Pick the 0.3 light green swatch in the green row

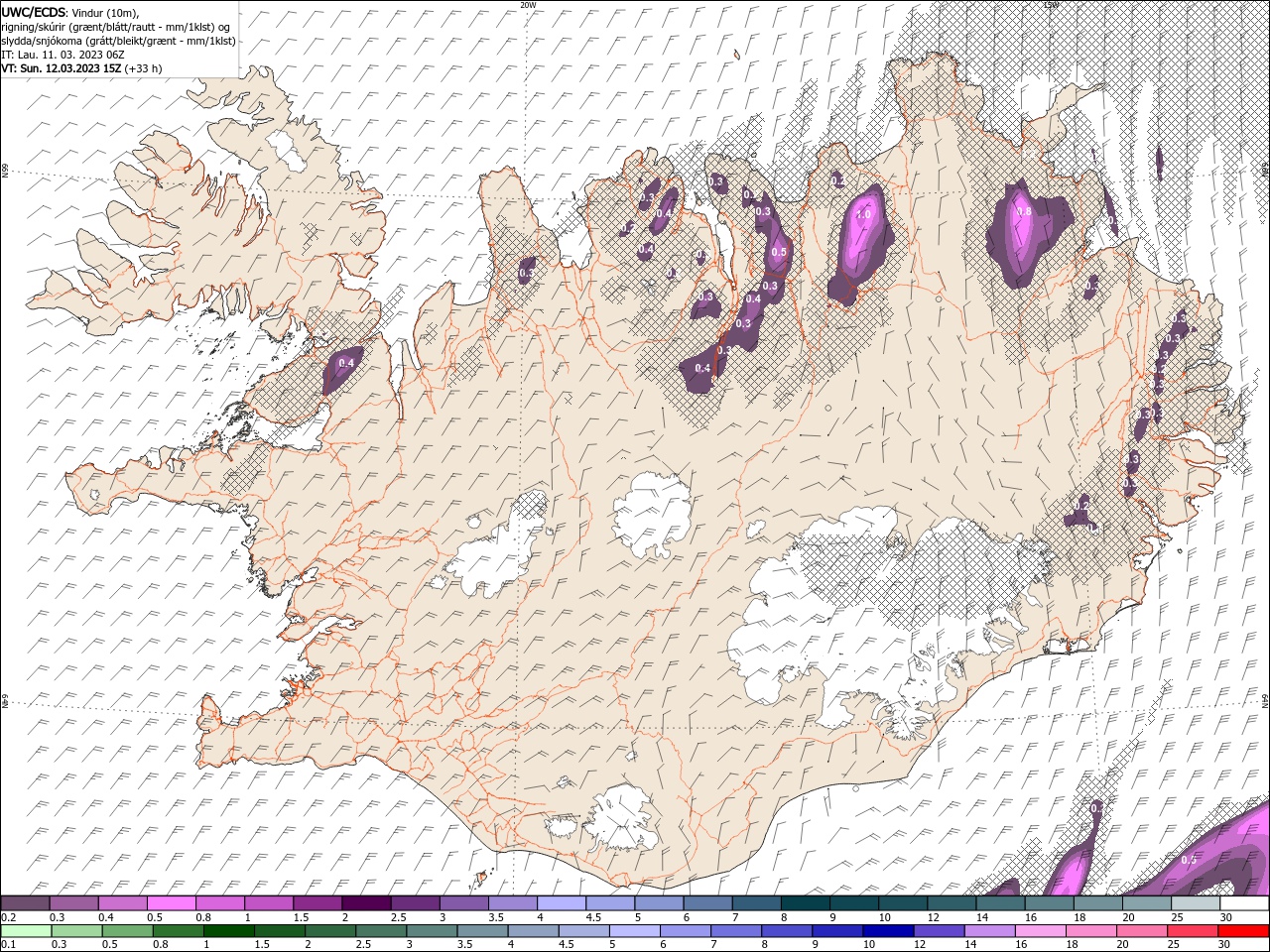pyautogui.click(x=76, y=931)
